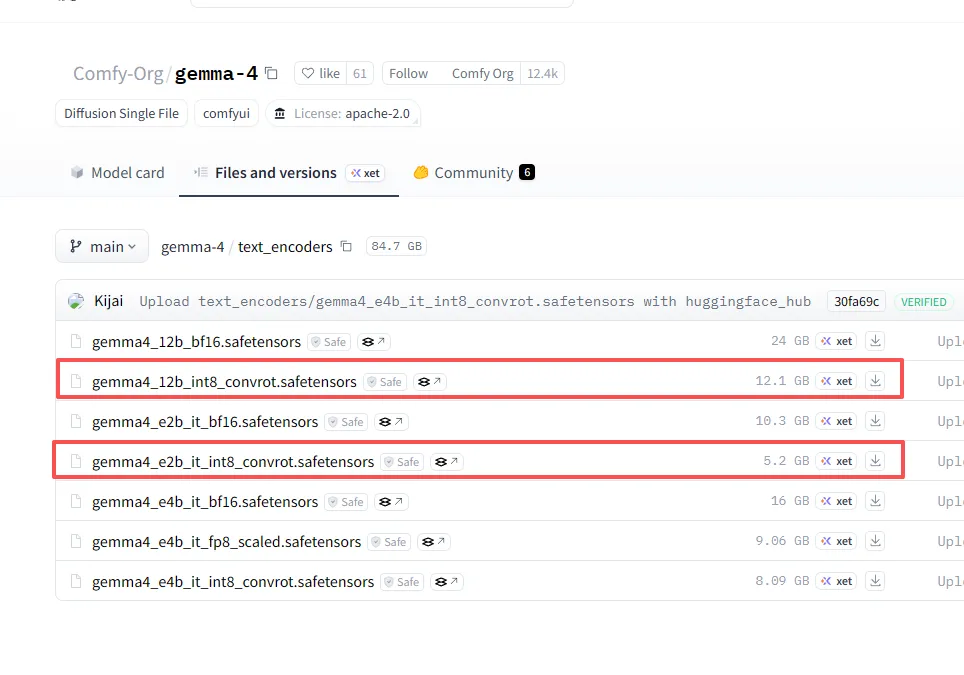Click xet badge on 24 GB row
Screen dimensions: 964x675
point(836,341)
